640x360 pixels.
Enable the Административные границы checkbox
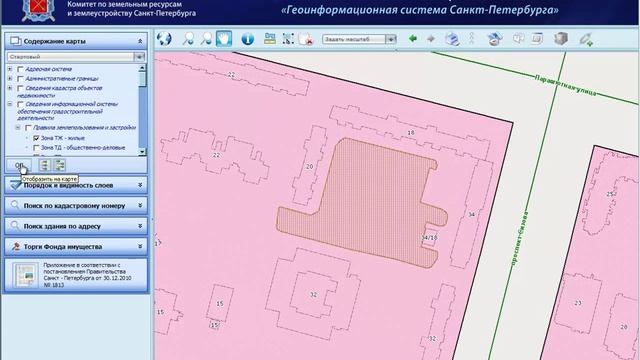(x=20, y=79)
